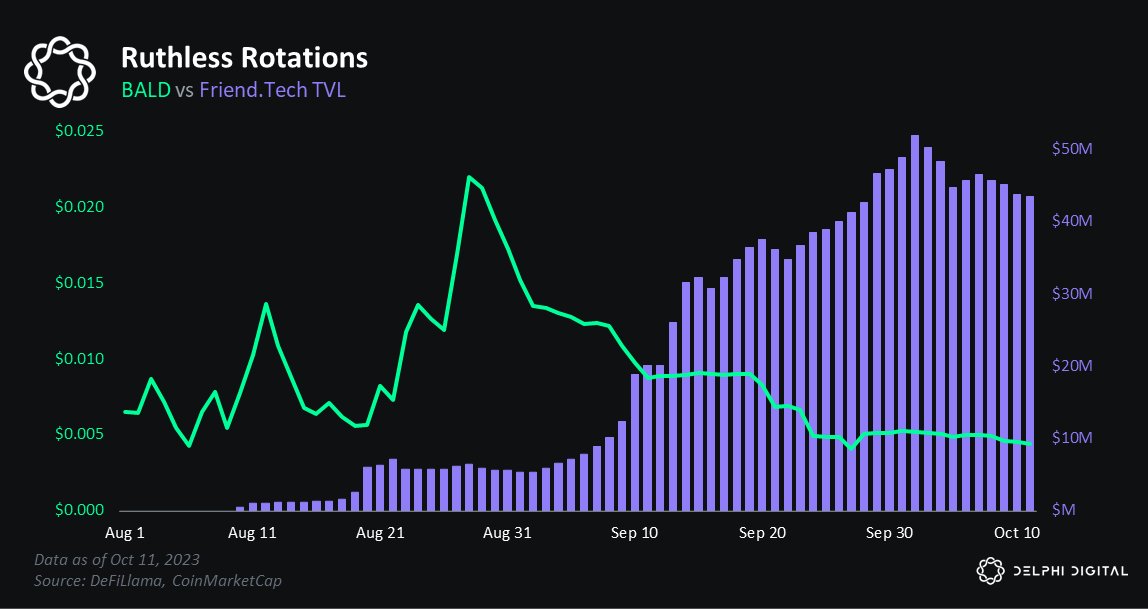
Task: Click the 'Aug 21' x-axis date label
Action: tap(380, 533)
